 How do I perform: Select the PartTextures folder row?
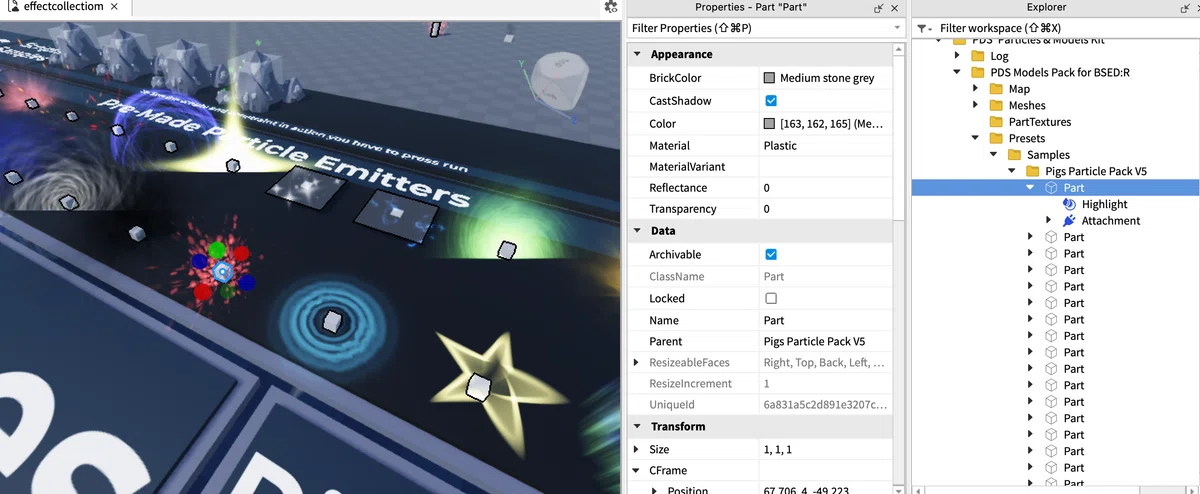pyautogui.click(x=1056, y=122)
